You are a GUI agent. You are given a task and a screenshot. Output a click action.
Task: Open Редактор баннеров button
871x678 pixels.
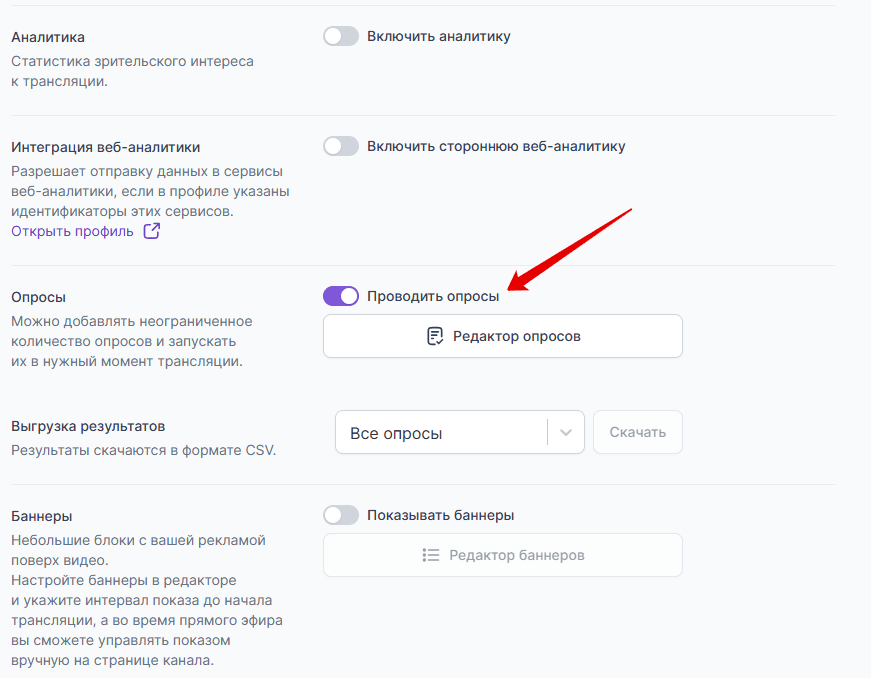pyautogui.click(x=502, y=555)
